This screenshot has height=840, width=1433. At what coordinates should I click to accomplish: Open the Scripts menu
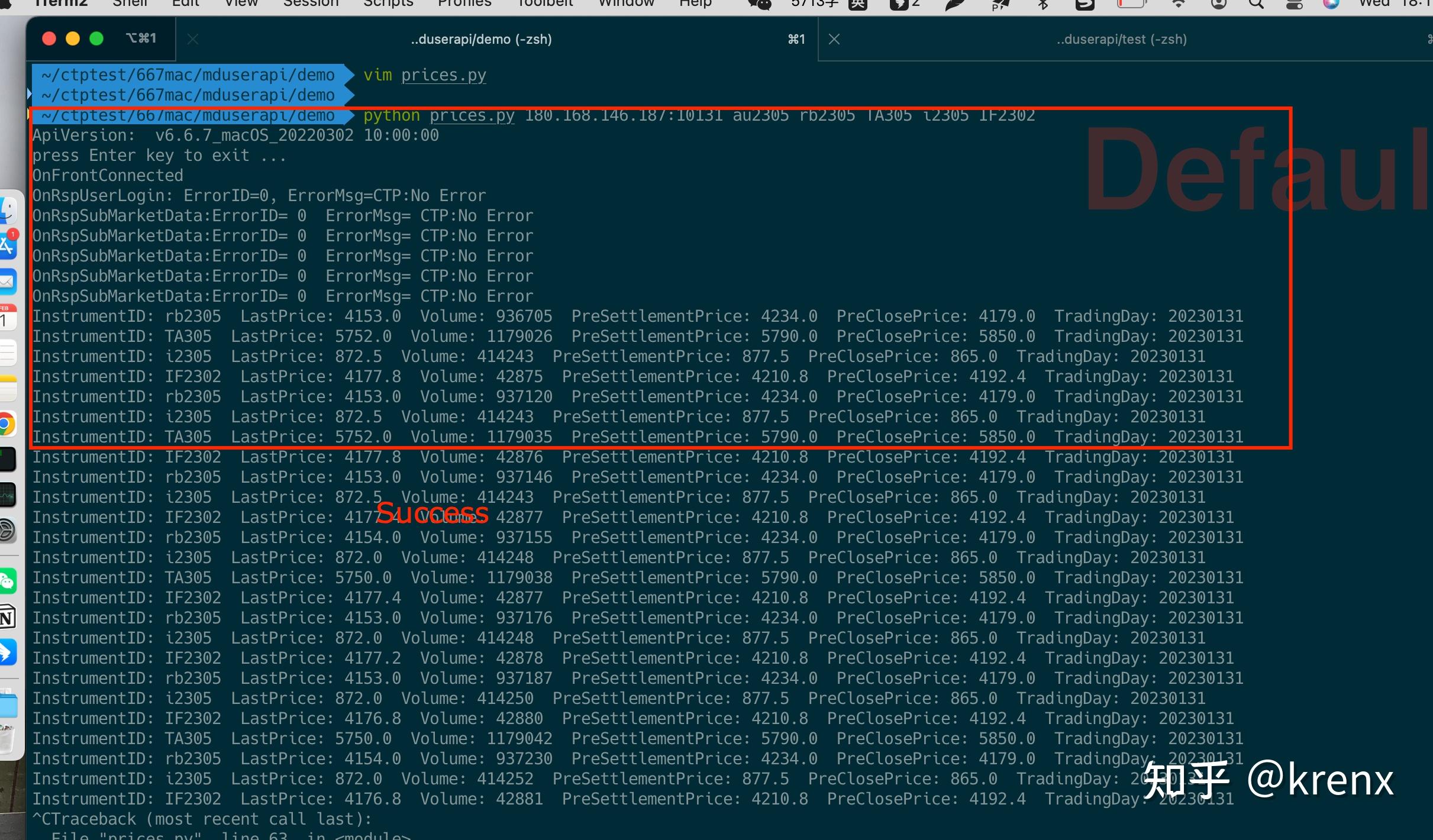pos(388,4)
